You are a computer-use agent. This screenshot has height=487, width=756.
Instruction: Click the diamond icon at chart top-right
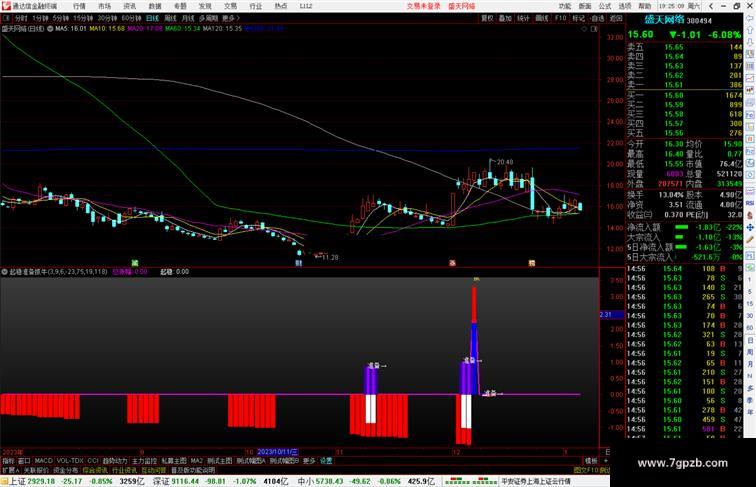click(584, 29)
